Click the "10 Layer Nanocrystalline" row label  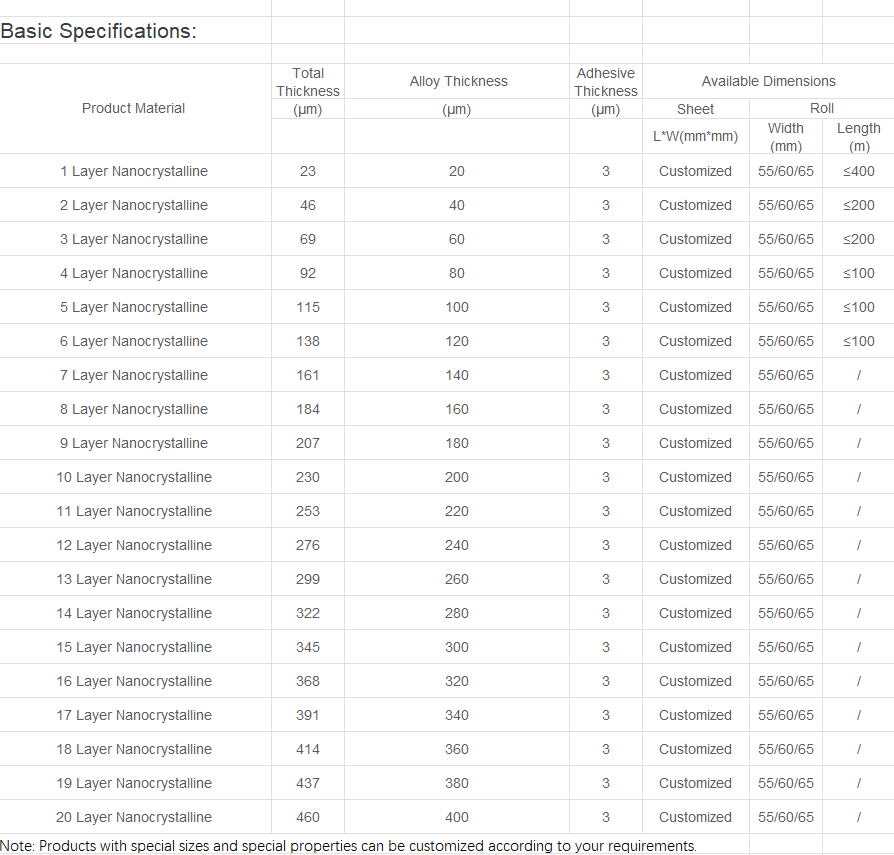tap(134, 477)
